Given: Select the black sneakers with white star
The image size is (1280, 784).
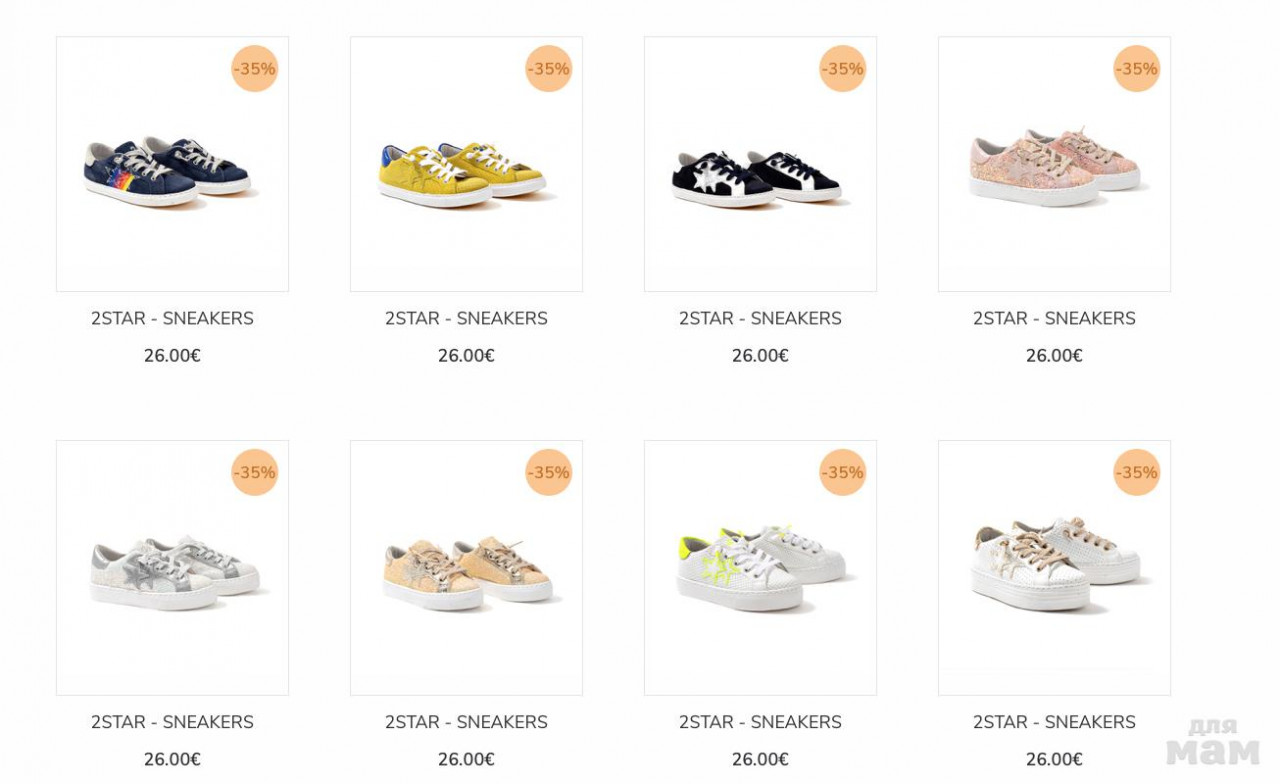Looking at the screenshot, I should (x=760, y=164).
